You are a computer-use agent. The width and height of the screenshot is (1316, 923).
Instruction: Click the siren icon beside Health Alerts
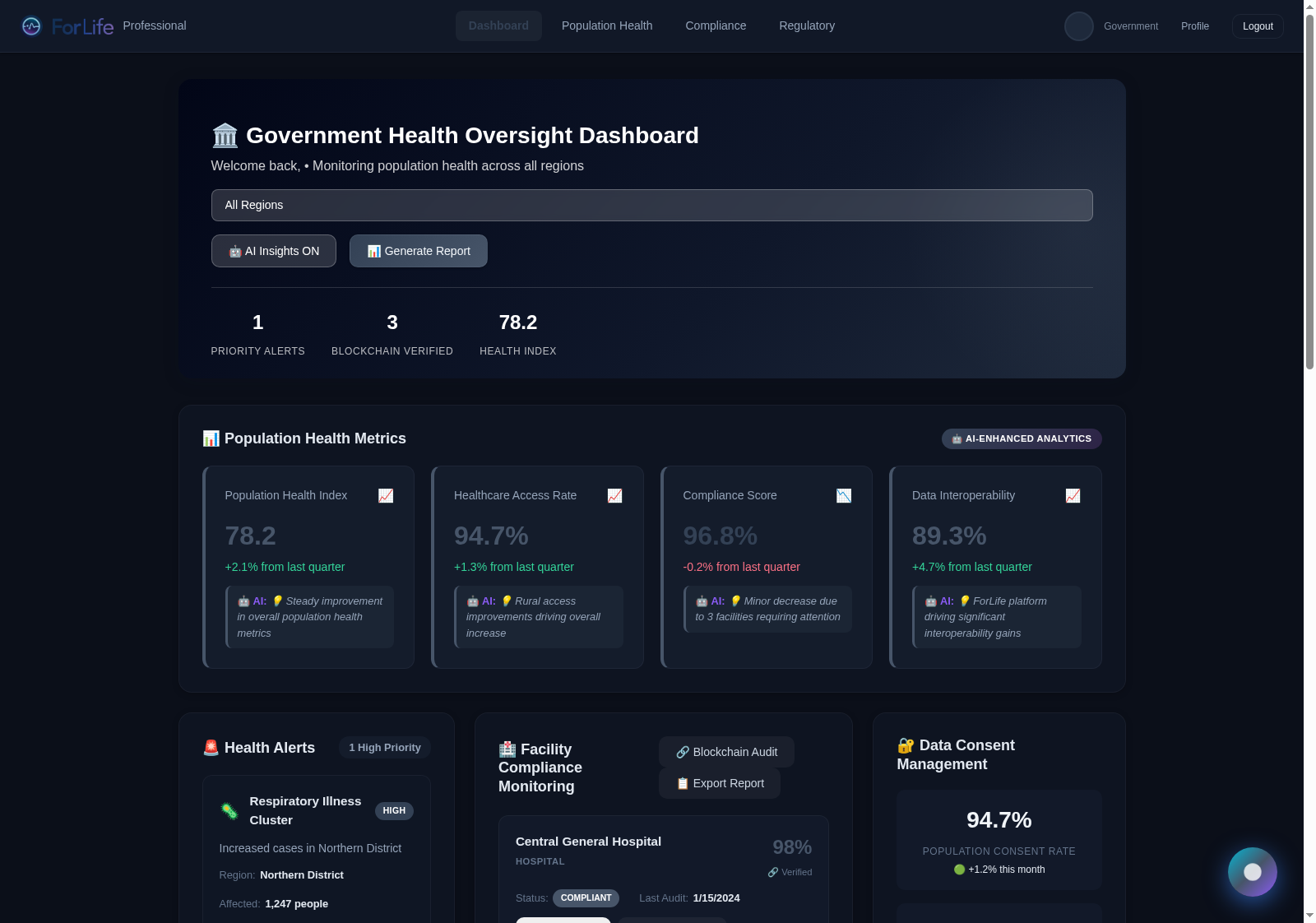click(211, 748)
